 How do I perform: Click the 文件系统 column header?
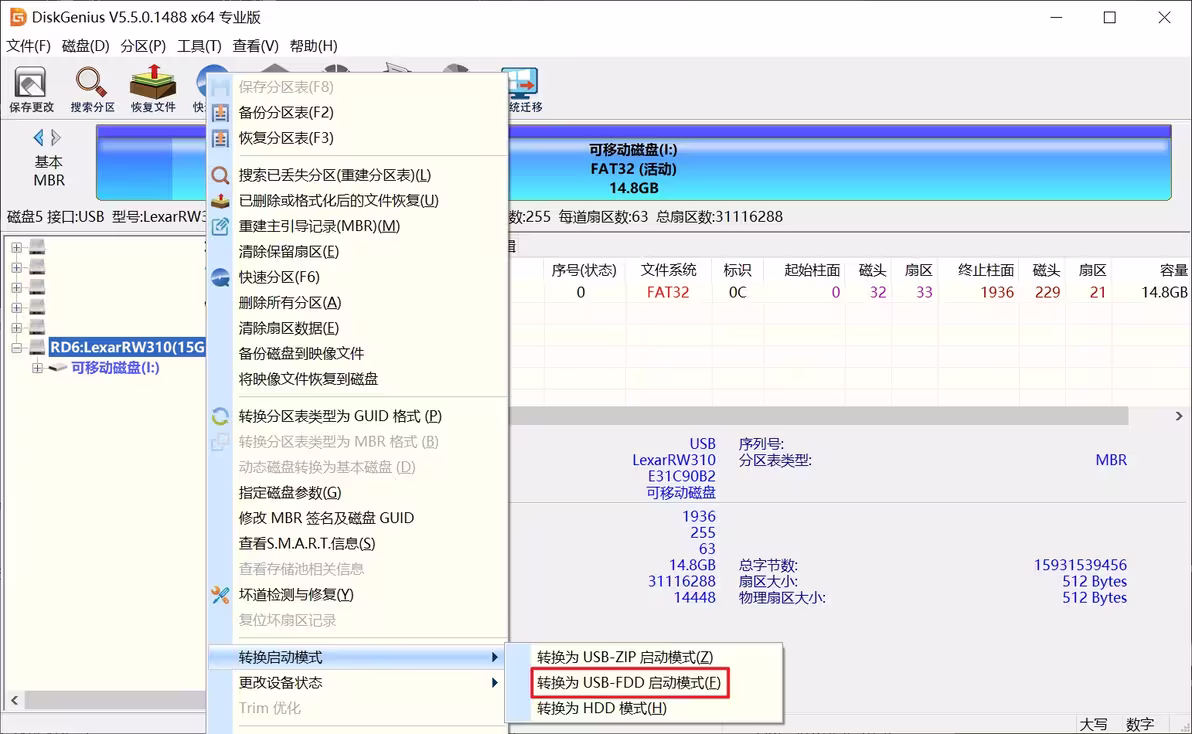668,271
